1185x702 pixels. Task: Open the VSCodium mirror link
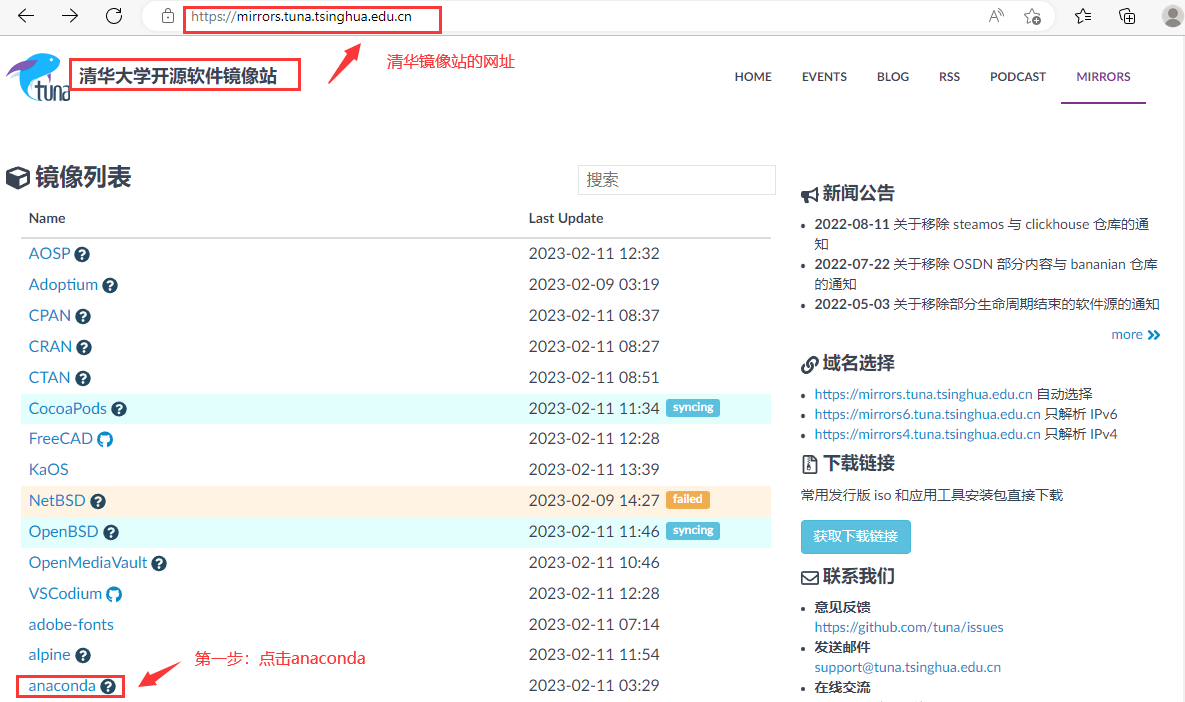click(x=65, y=593)
